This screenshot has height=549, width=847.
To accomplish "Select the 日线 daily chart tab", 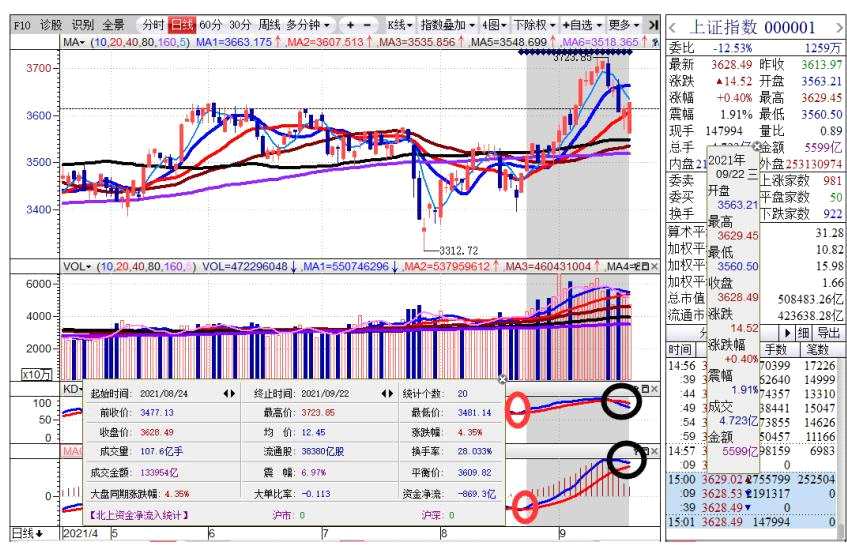I will 182,25.
